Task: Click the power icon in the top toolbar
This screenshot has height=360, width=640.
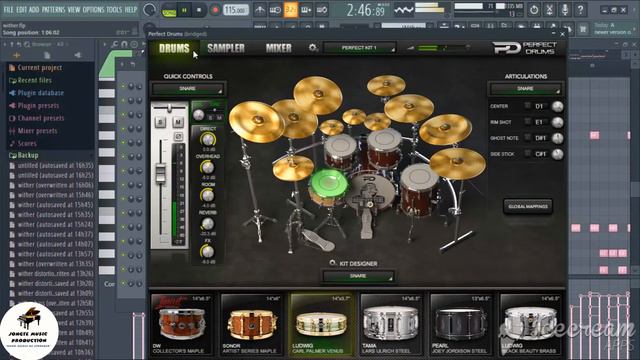Action: 533,10
